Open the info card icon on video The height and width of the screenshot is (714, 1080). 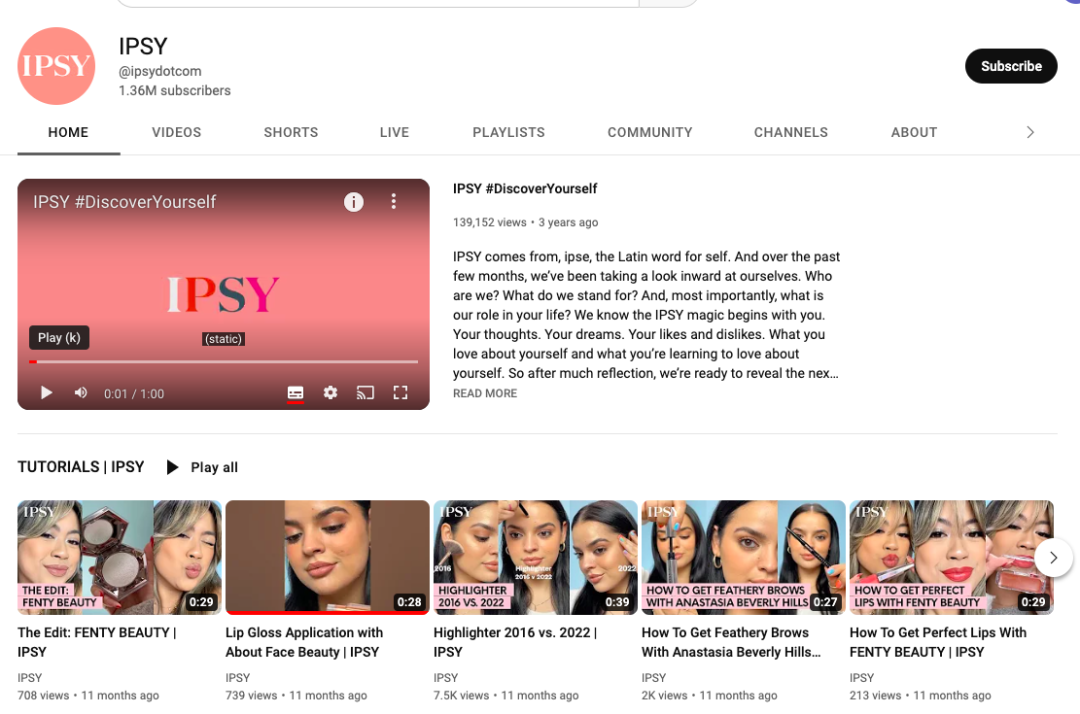(353, 202)
